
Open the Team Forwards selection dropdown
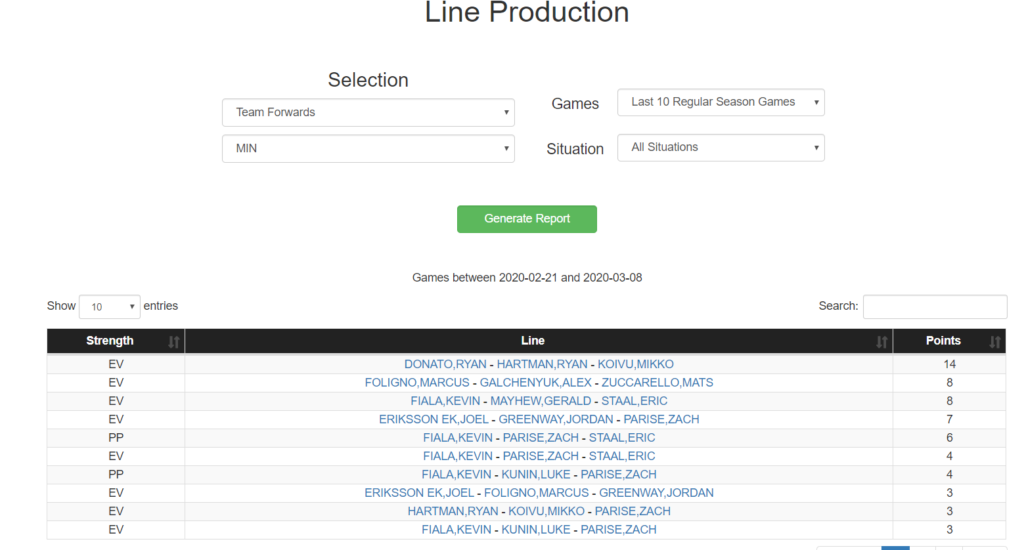368,112
